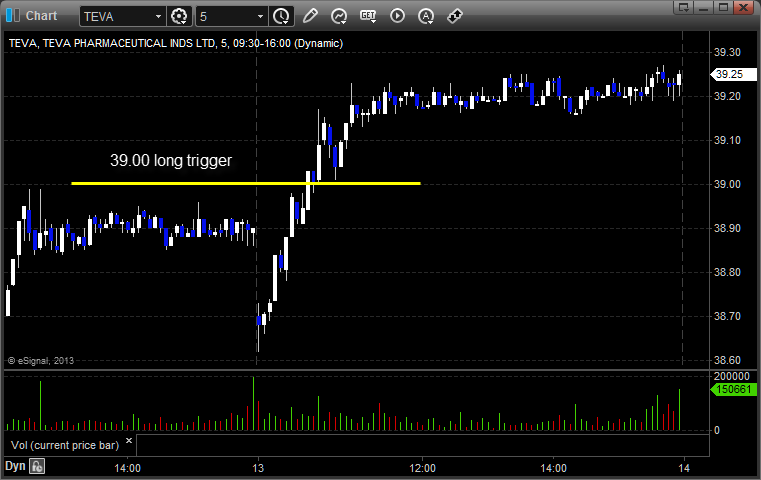Close the Vol study panel
The height and width of the screenshot is (480, 761).
[x=129, y=441]
